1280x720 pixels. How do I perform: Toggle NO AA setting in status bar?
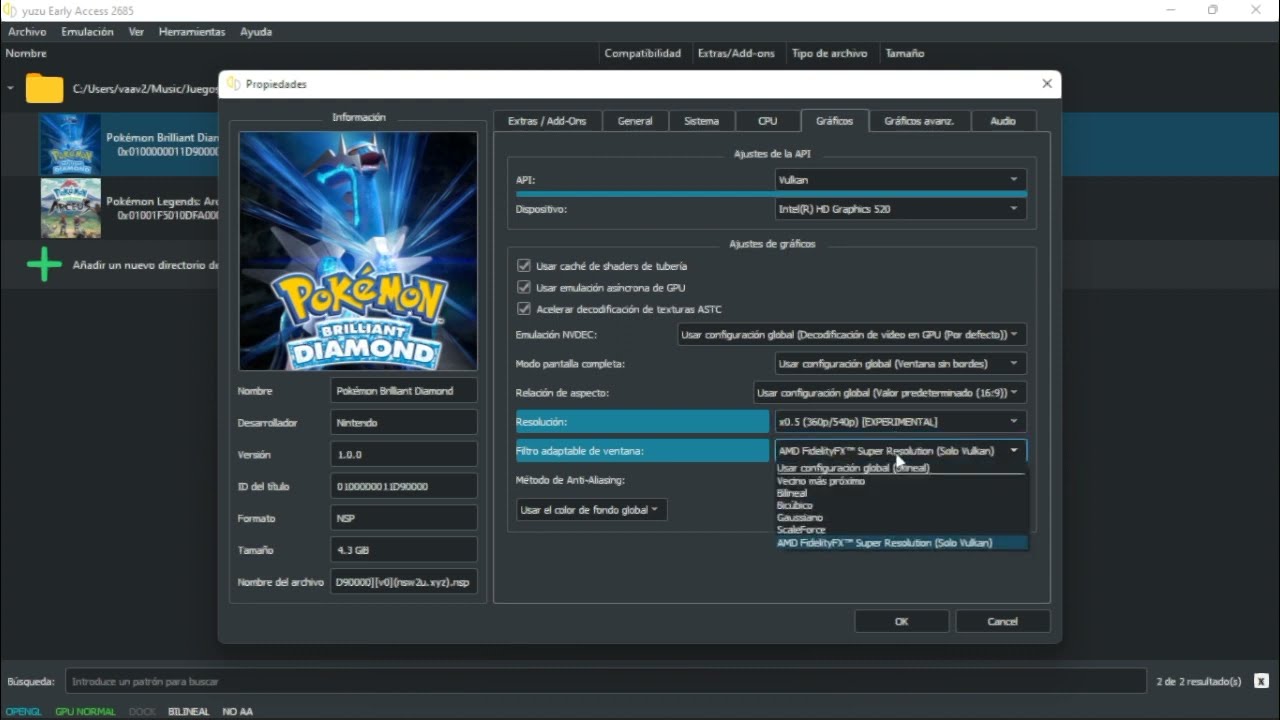pos(237,712)
